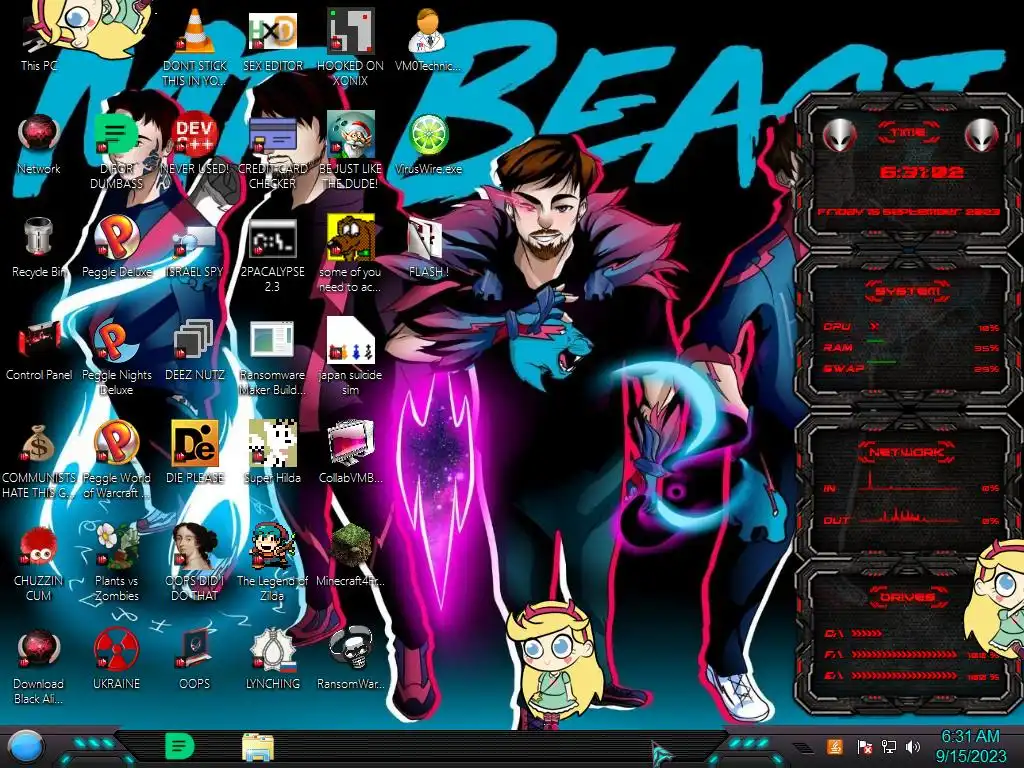Launch the HxD hex editor shortcut
Image resolution: width=1024 pixels, height=768 pixels.
coord(272,42)
